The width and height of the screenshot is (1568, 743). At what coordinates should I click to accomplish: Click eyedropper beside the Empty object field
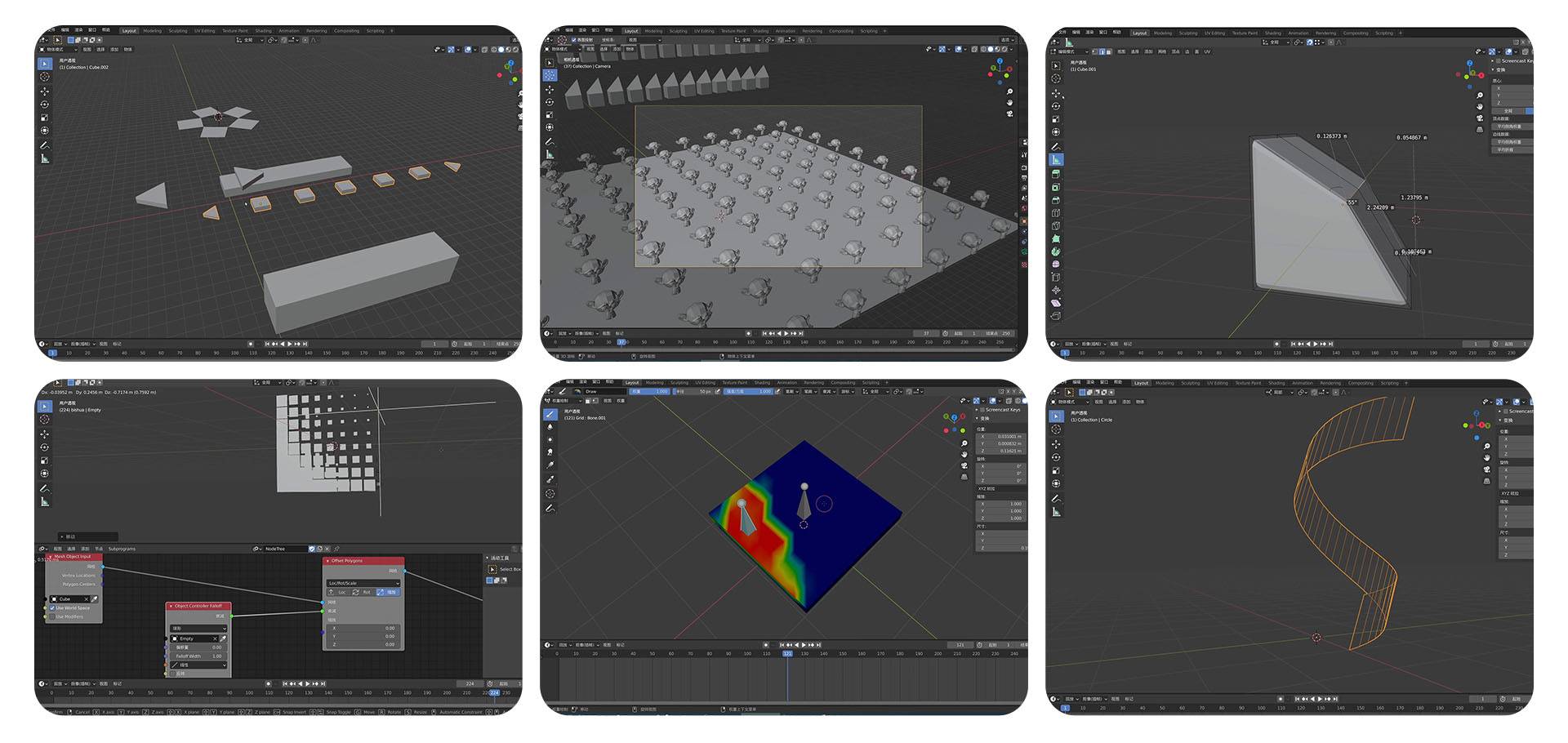pyautogui.click(x=223, y=638)
